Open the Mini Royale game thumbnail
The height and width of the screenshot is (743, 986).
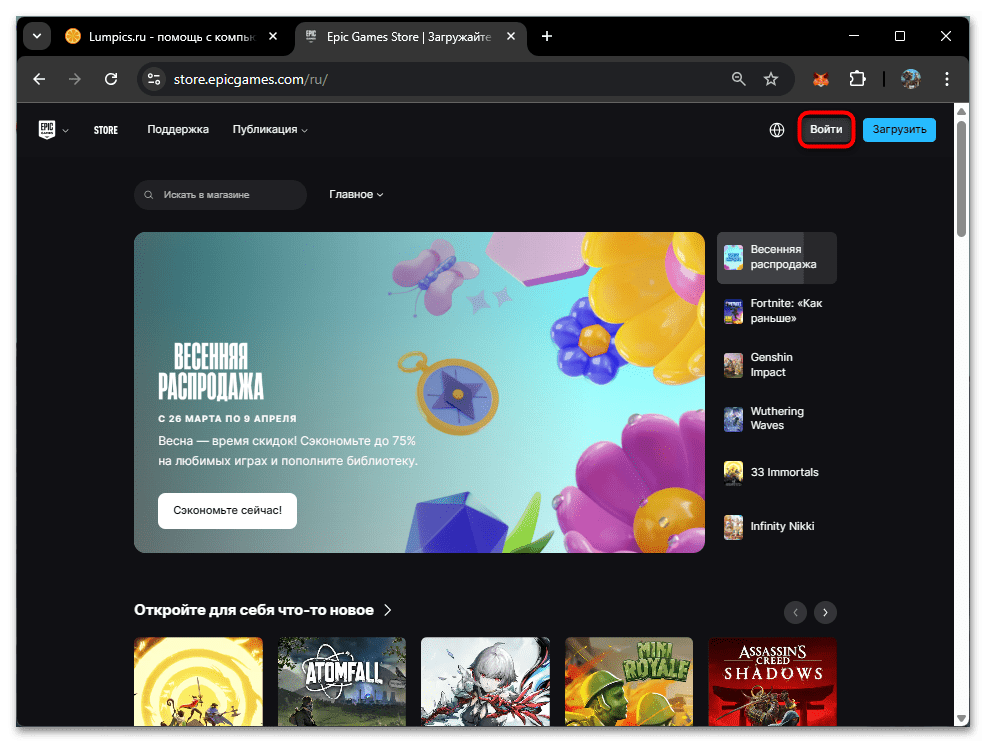629,682
